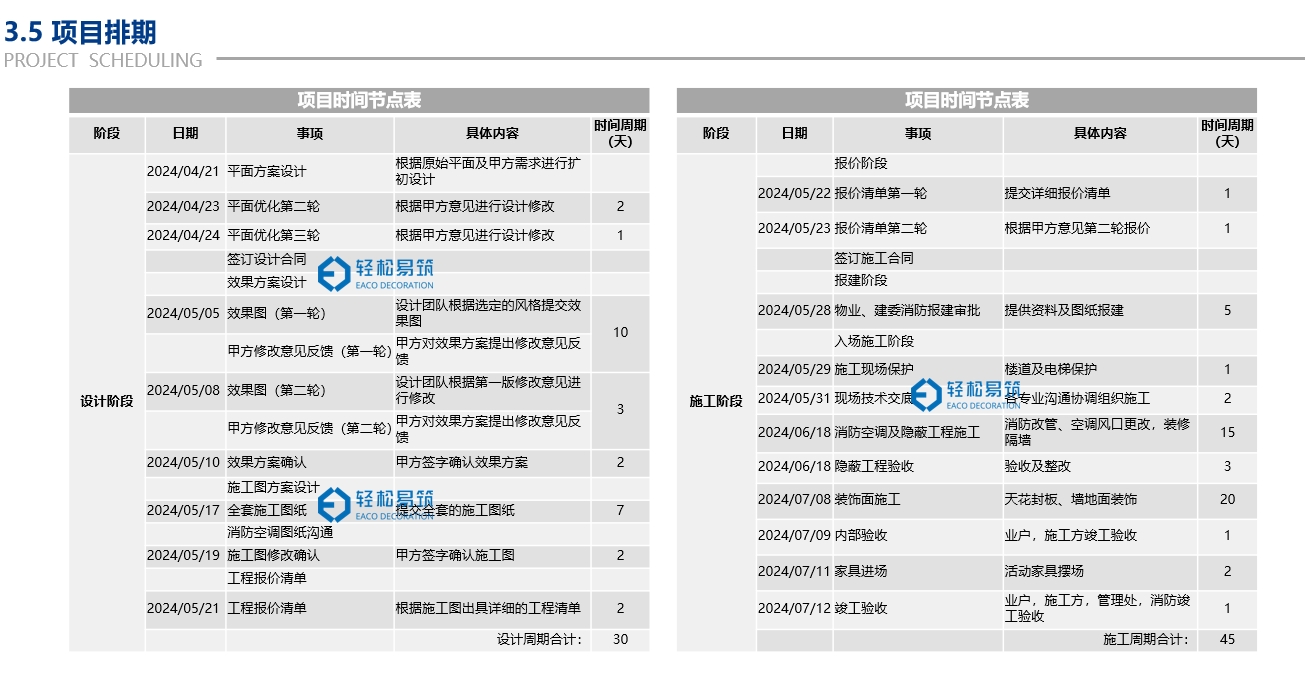The image size is (1305, 673).
Task: Click the date cell "2024/07/11"
Action: 794,572
